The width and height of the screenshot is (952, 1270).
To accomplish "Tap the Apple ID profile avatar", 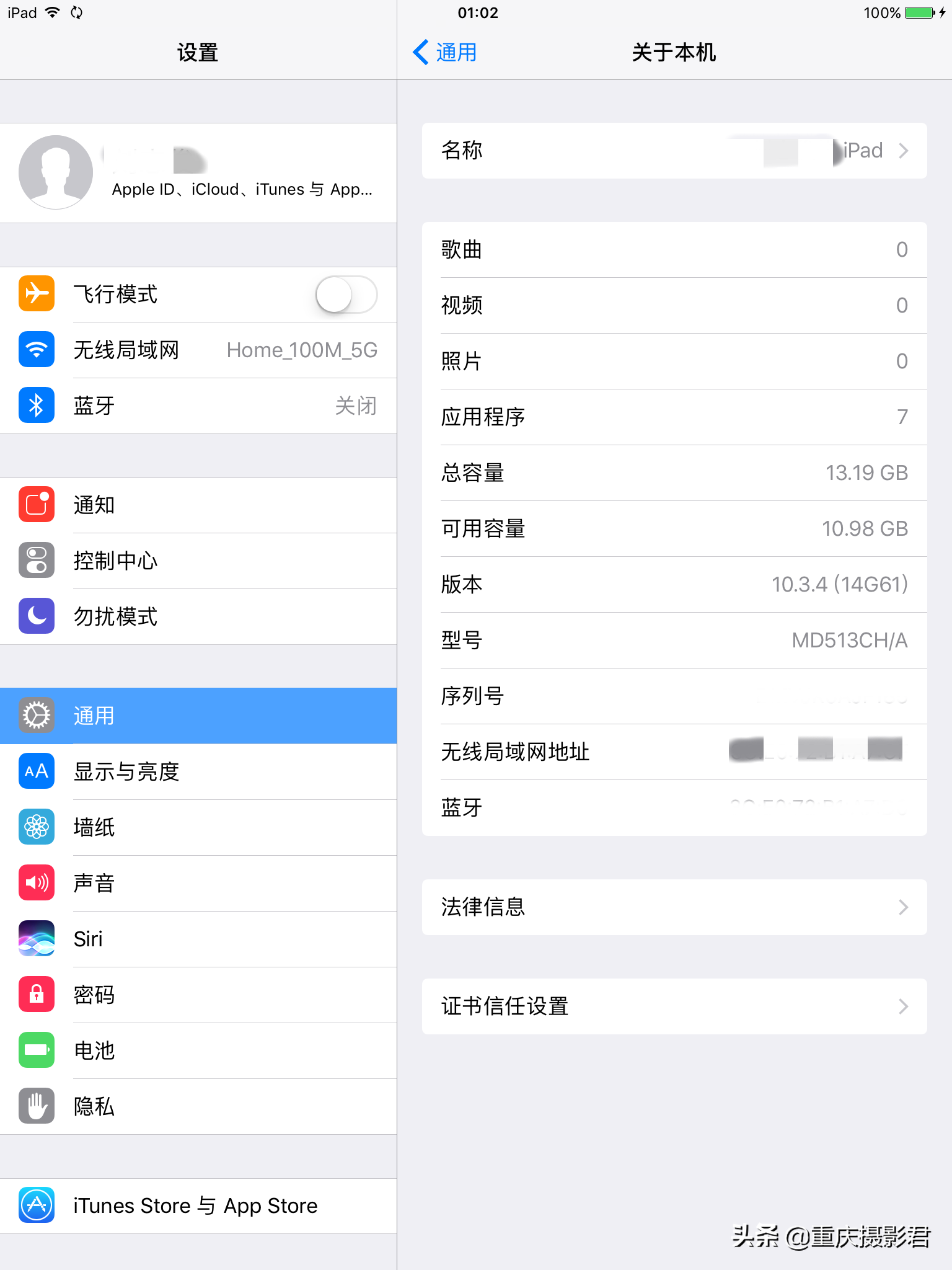I will click(x=56, y=172).
